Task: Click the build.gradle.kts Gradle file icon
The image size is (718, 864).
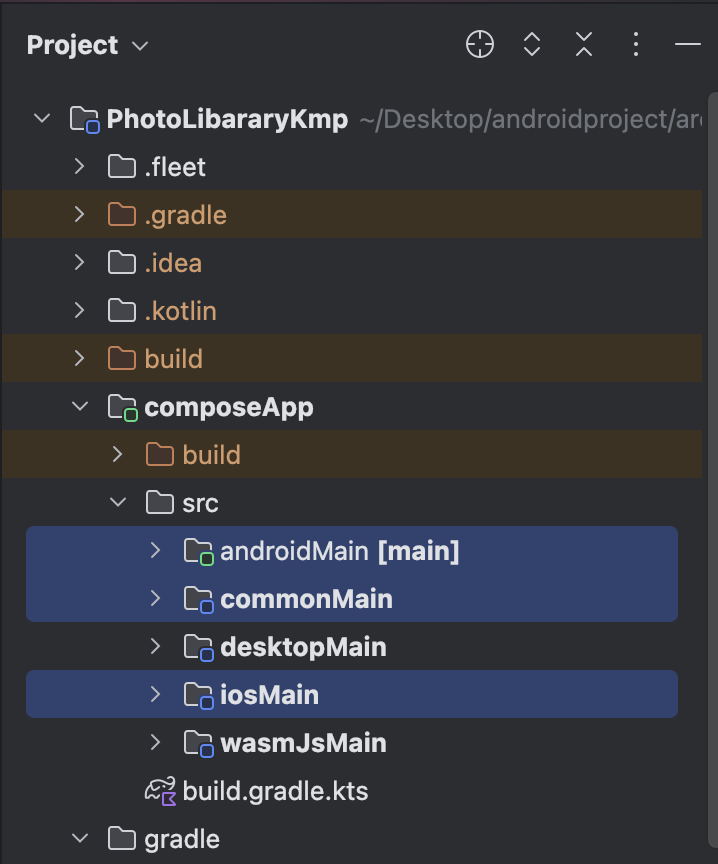Action: (x=160, y=791)
